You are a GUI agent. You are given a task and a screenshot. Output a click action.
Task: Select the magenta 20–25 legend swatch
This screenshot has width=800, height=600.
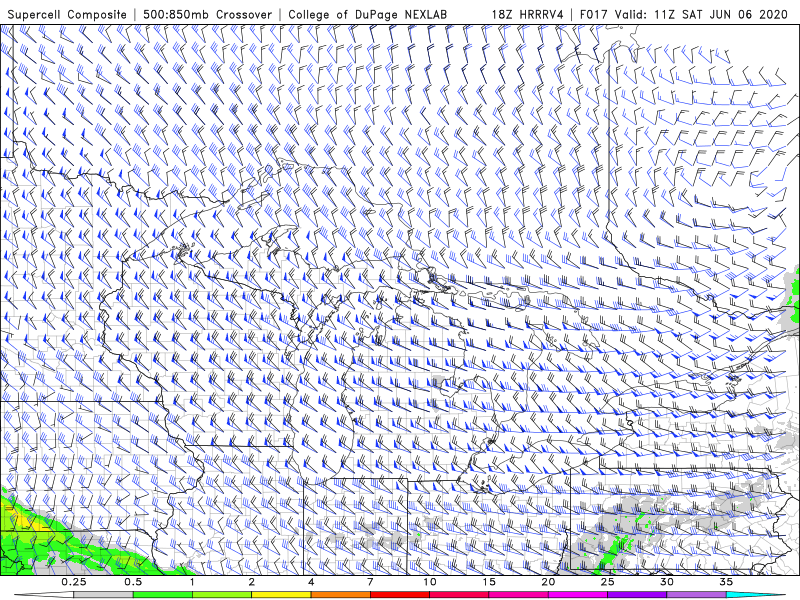click(x=578, y=595)
